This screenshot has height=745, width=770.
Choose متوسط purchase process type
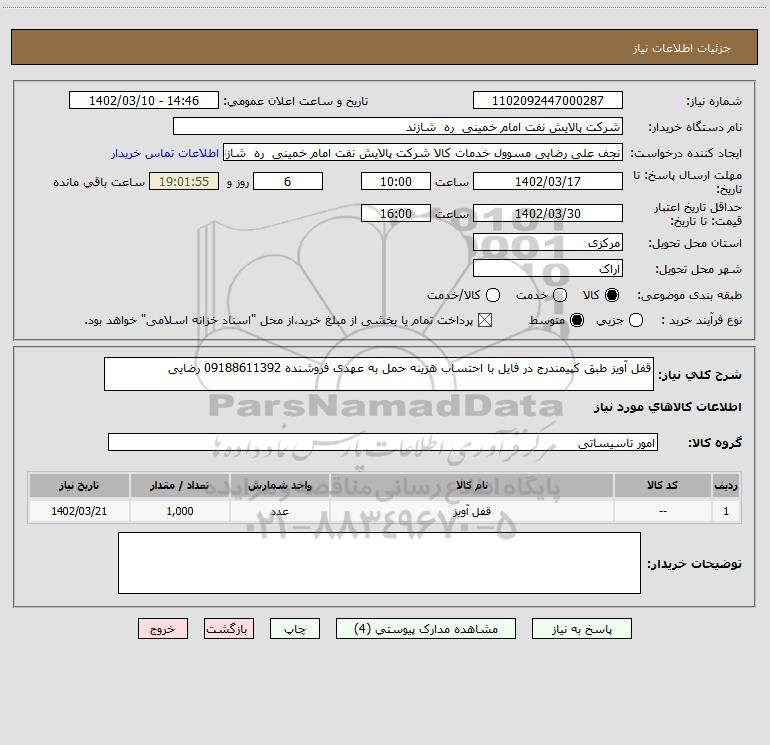[x=577, y=320]
